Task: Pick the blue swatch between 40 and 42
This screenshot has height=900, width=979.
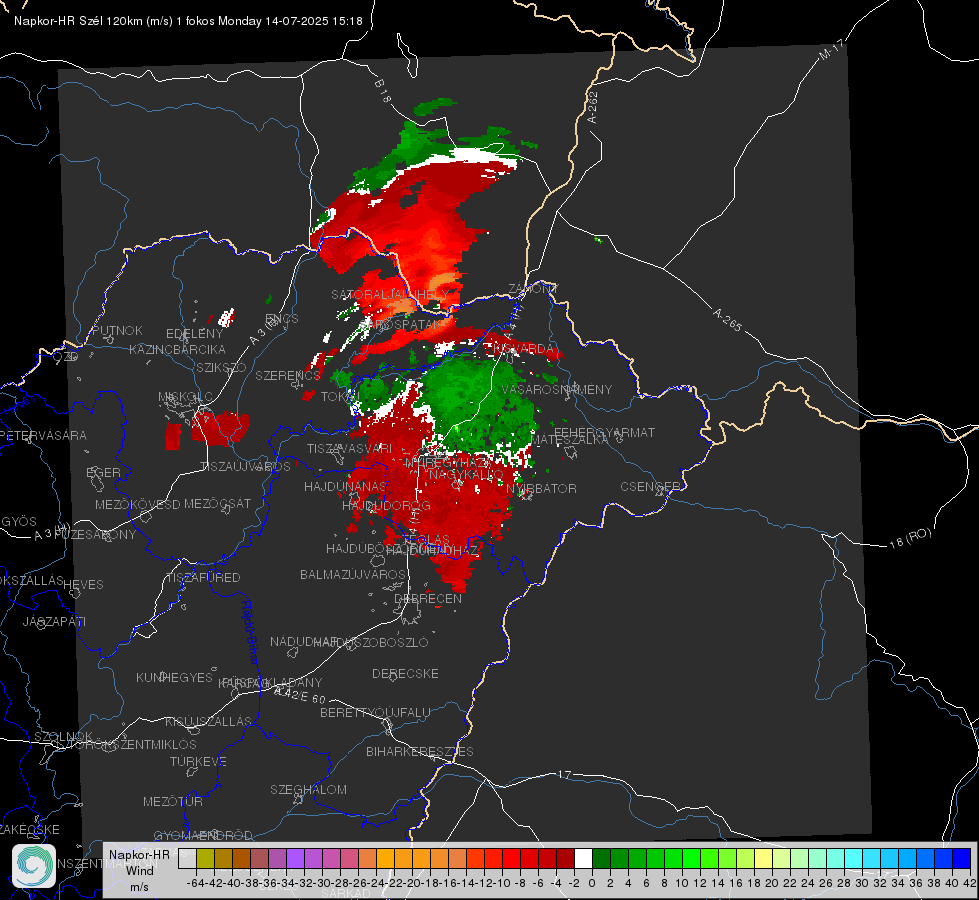Action: click(x=962, y=858)
